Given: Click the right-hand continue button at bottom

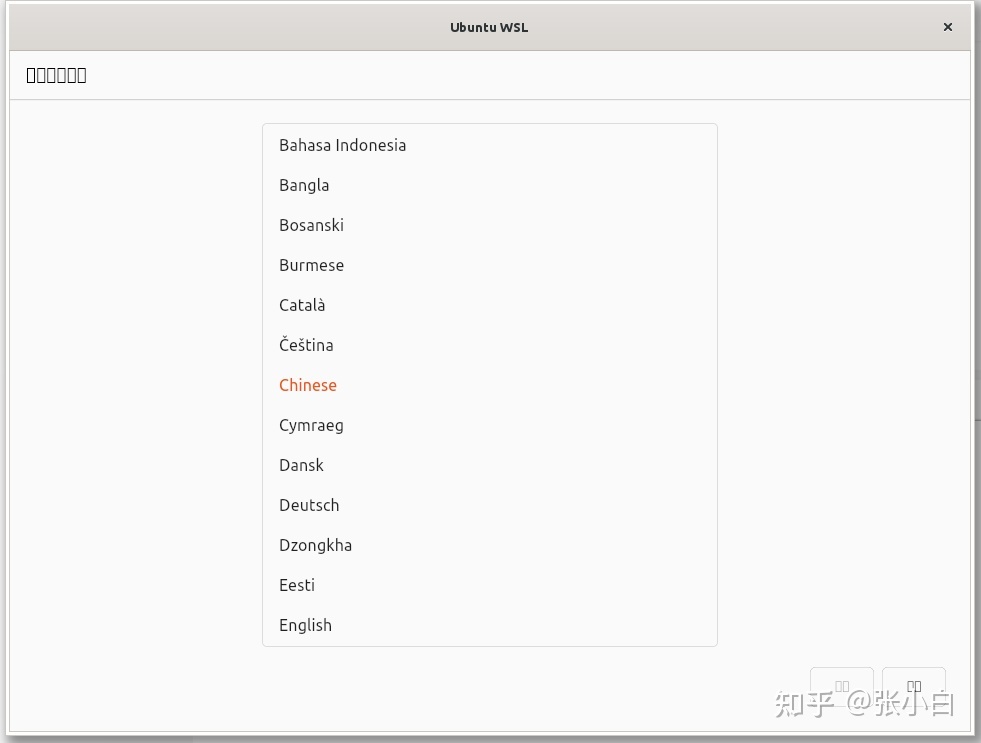Looking at the screenshot, I should click(x=913, y=687).
